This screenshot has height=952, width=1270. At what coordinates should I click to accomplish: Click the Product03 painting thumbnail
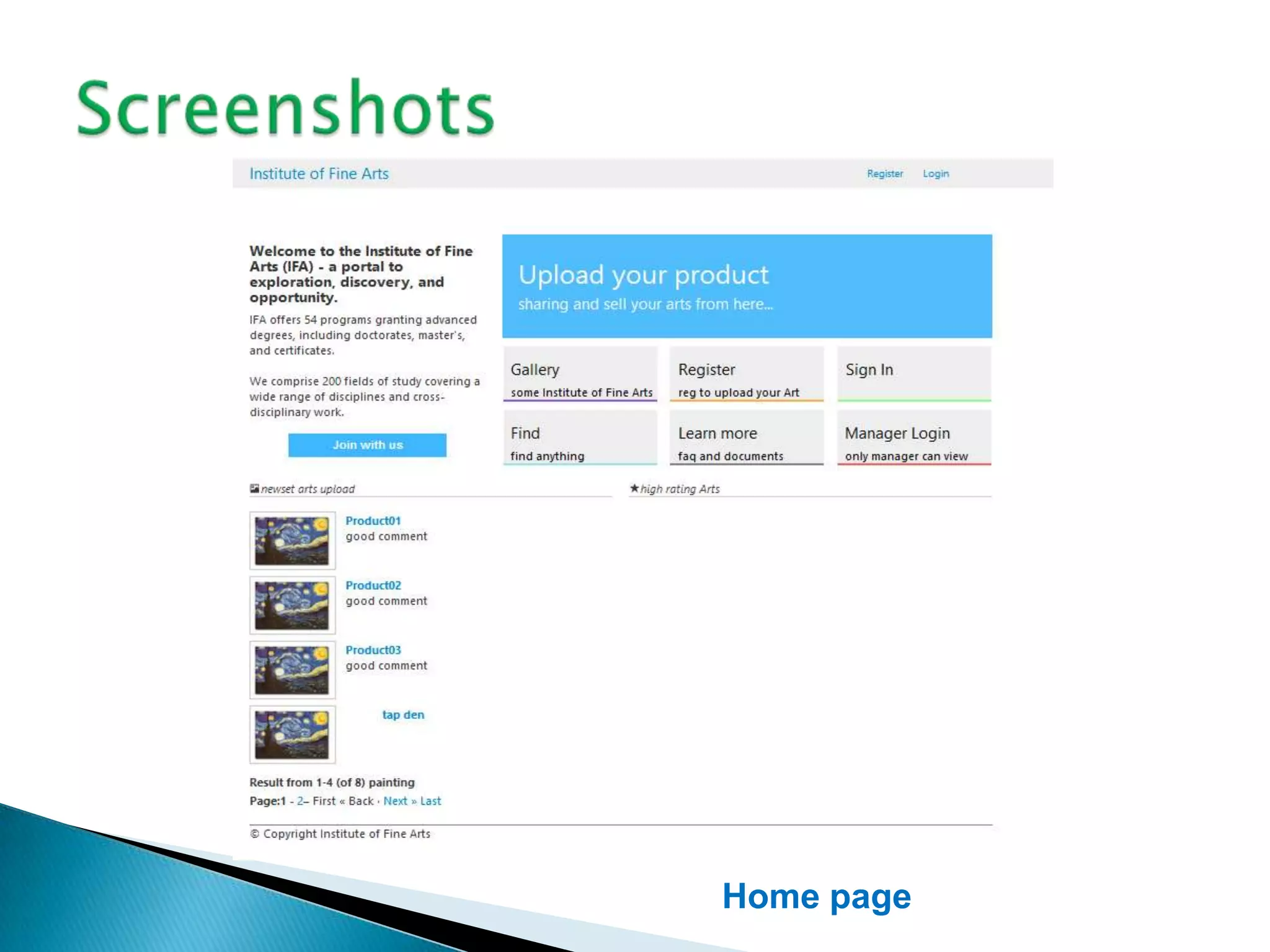click(x=292, y=670)
